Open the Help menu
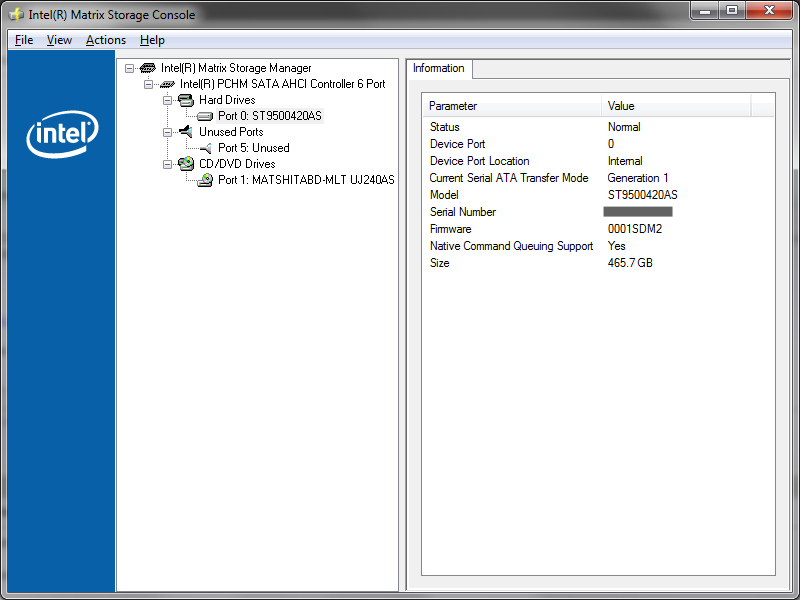This screenshot has width=800, height=600. (x=152, y=40)
